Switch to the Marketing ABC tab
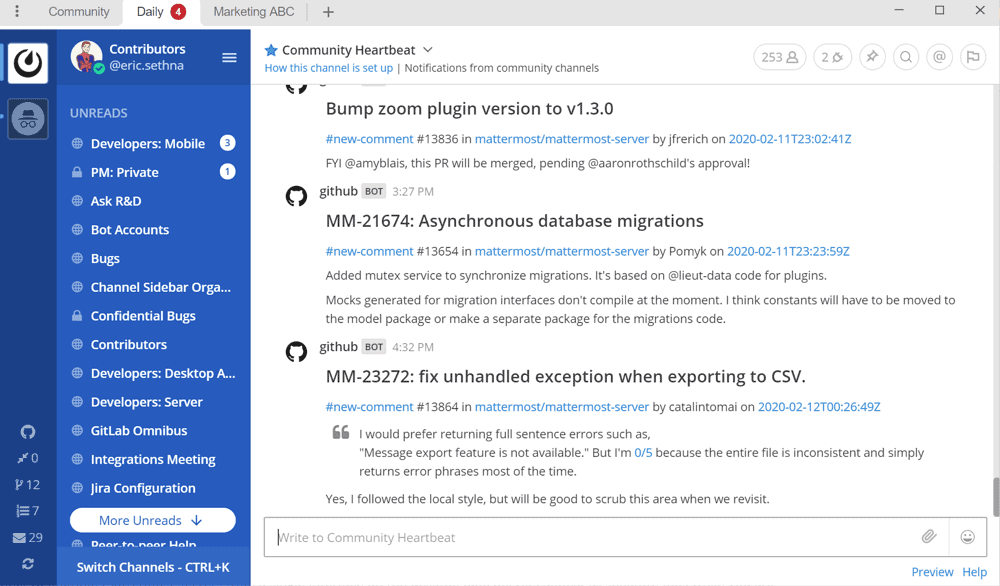This screenshot has width=1000, height=586. point(254,11)
